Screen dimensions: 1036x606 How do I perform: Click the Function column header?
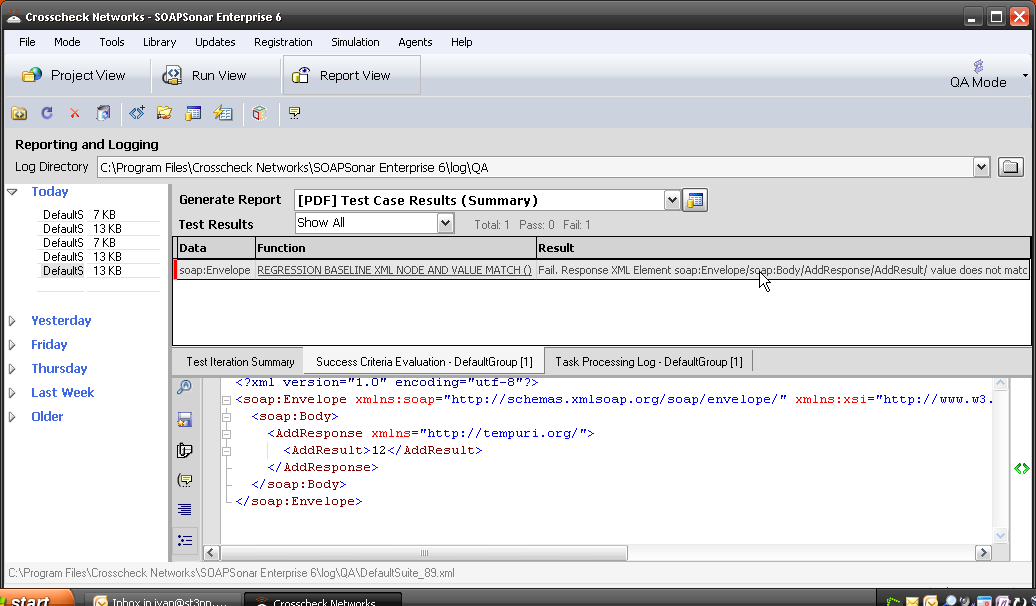[x=396, y=248]
